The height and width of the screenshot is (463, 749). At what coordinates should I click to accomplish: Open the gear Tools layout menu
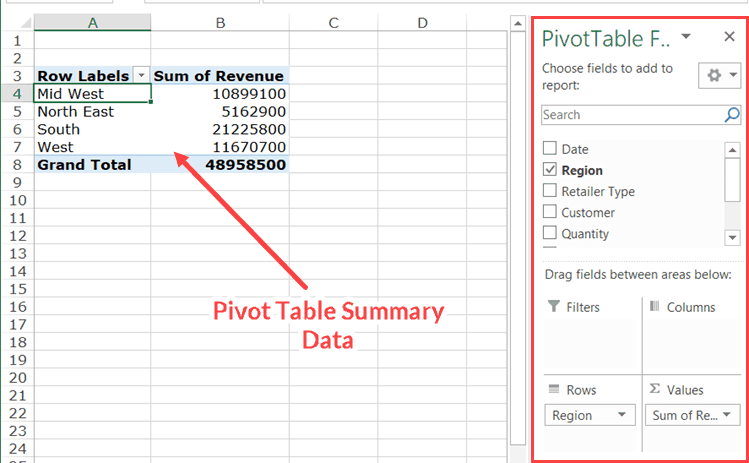click(x=720, y=77)
